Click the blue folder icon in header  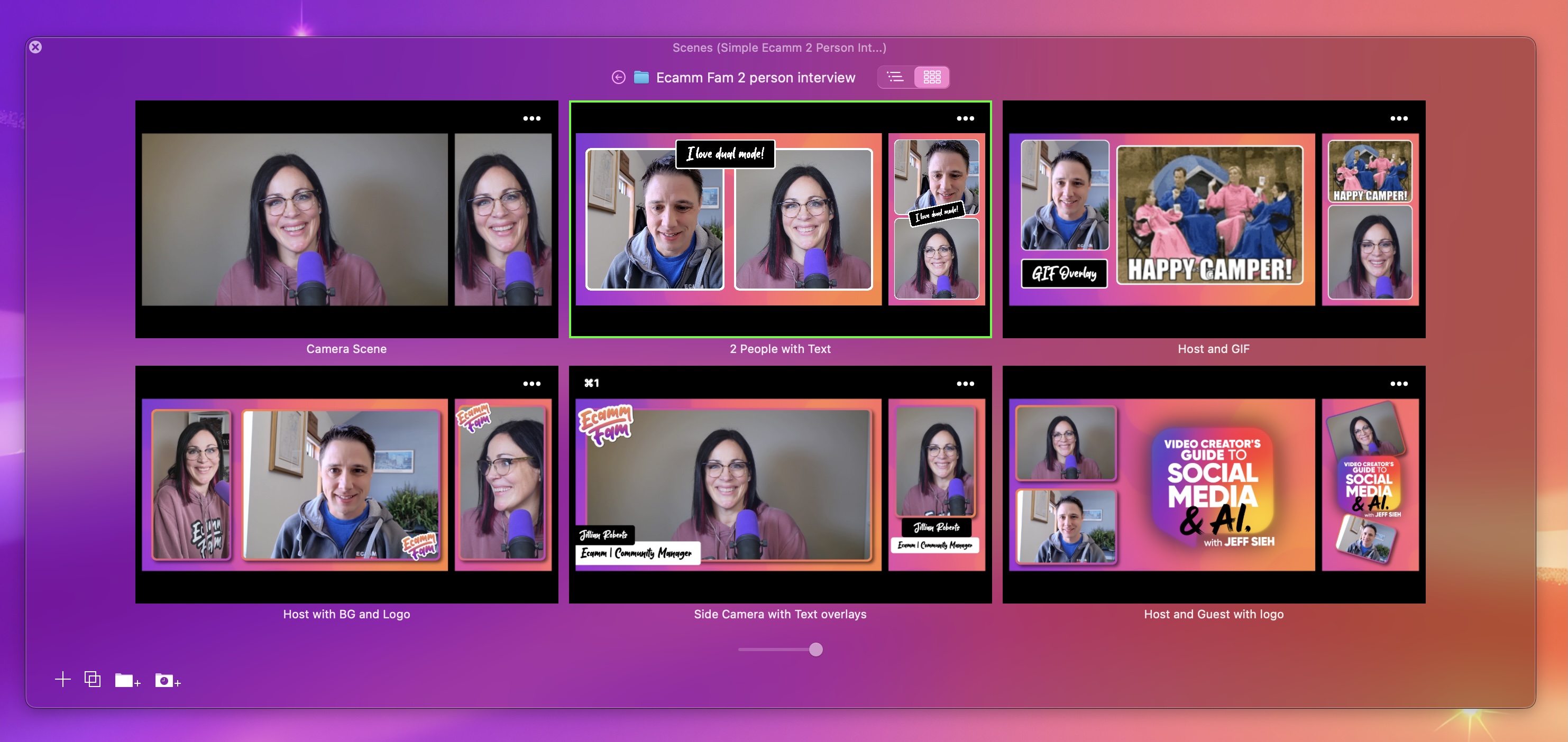[641, 77]
